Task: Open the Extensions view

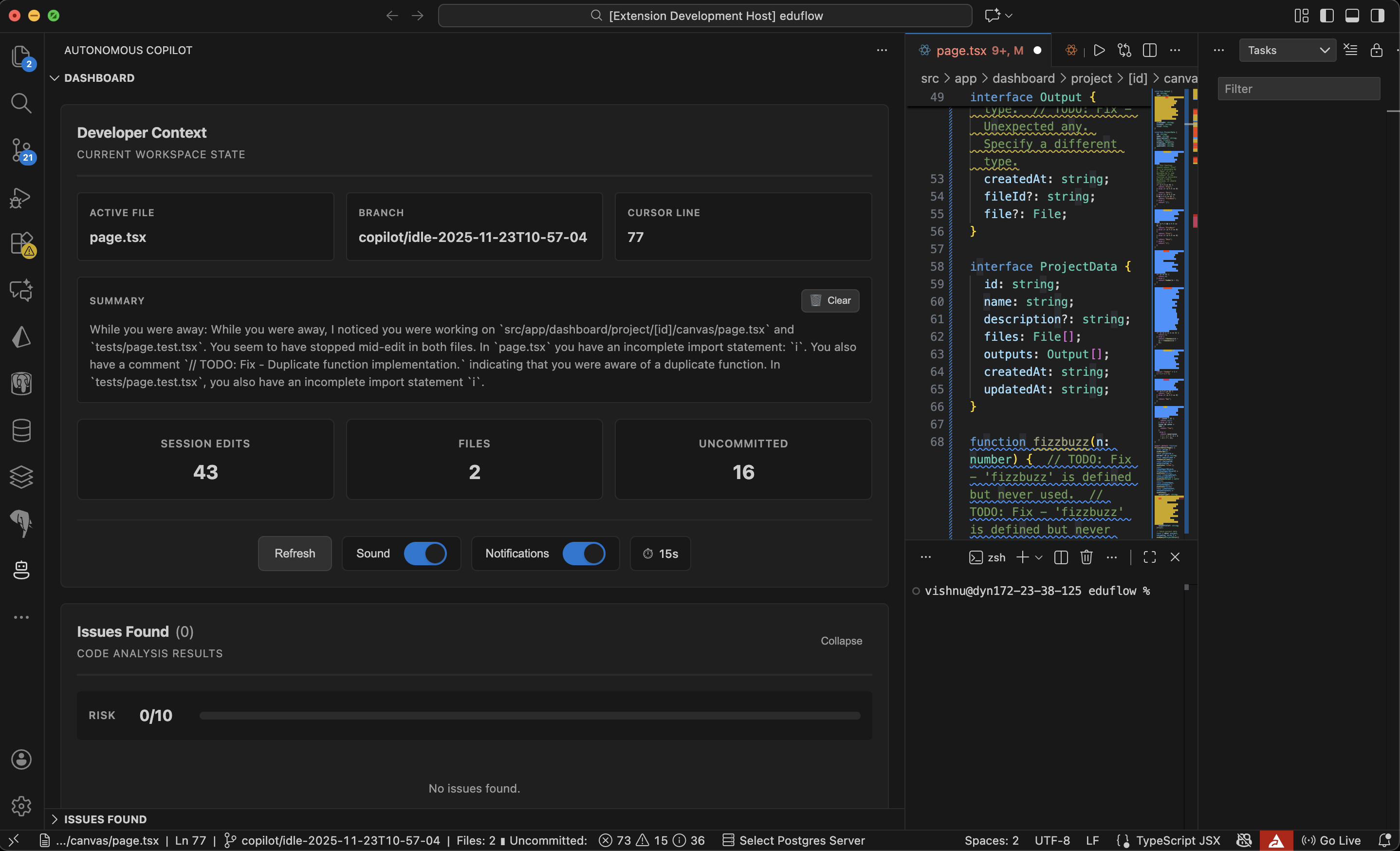Action: click(21, 244)
